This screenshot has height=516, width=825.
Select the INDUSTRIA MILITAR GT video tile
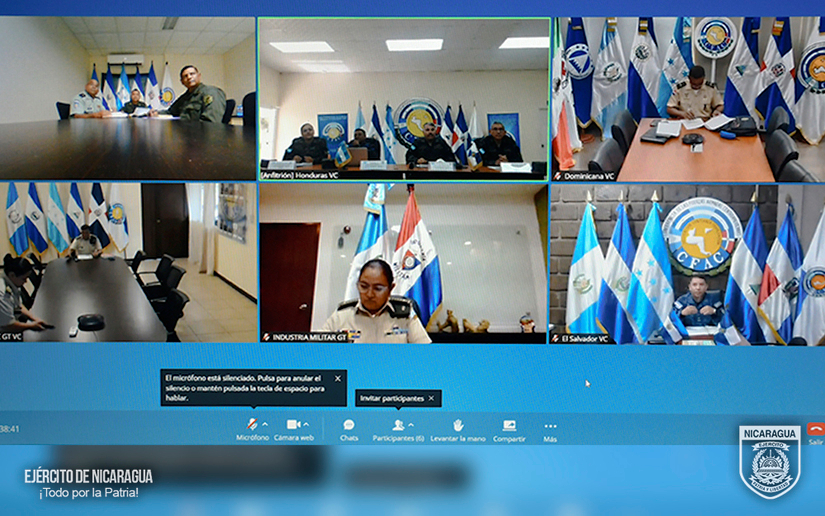(x=404, y=263)
